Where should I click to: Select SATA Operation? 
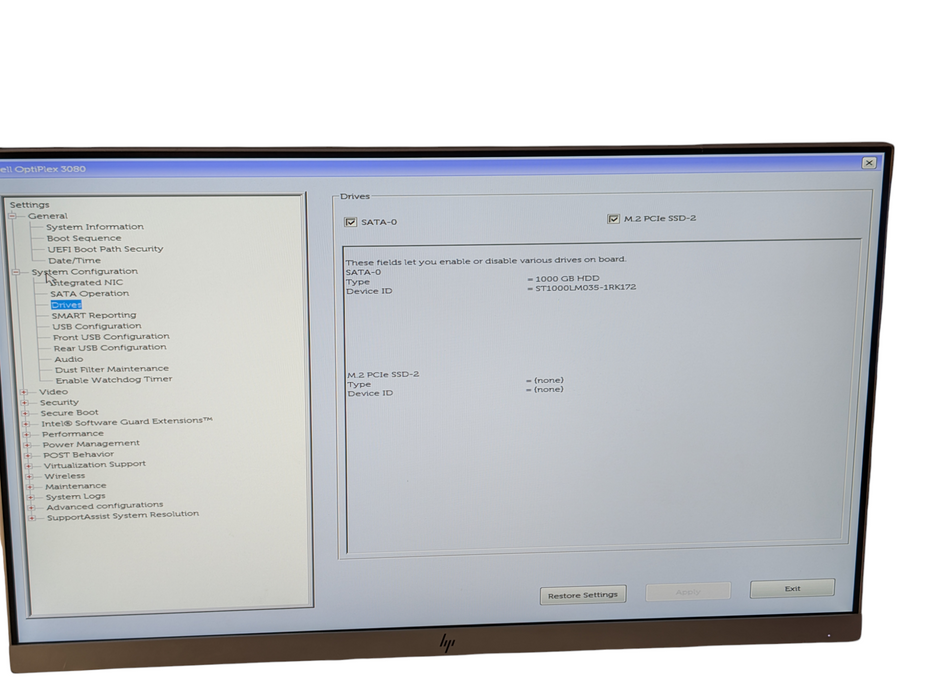[90, 294]
